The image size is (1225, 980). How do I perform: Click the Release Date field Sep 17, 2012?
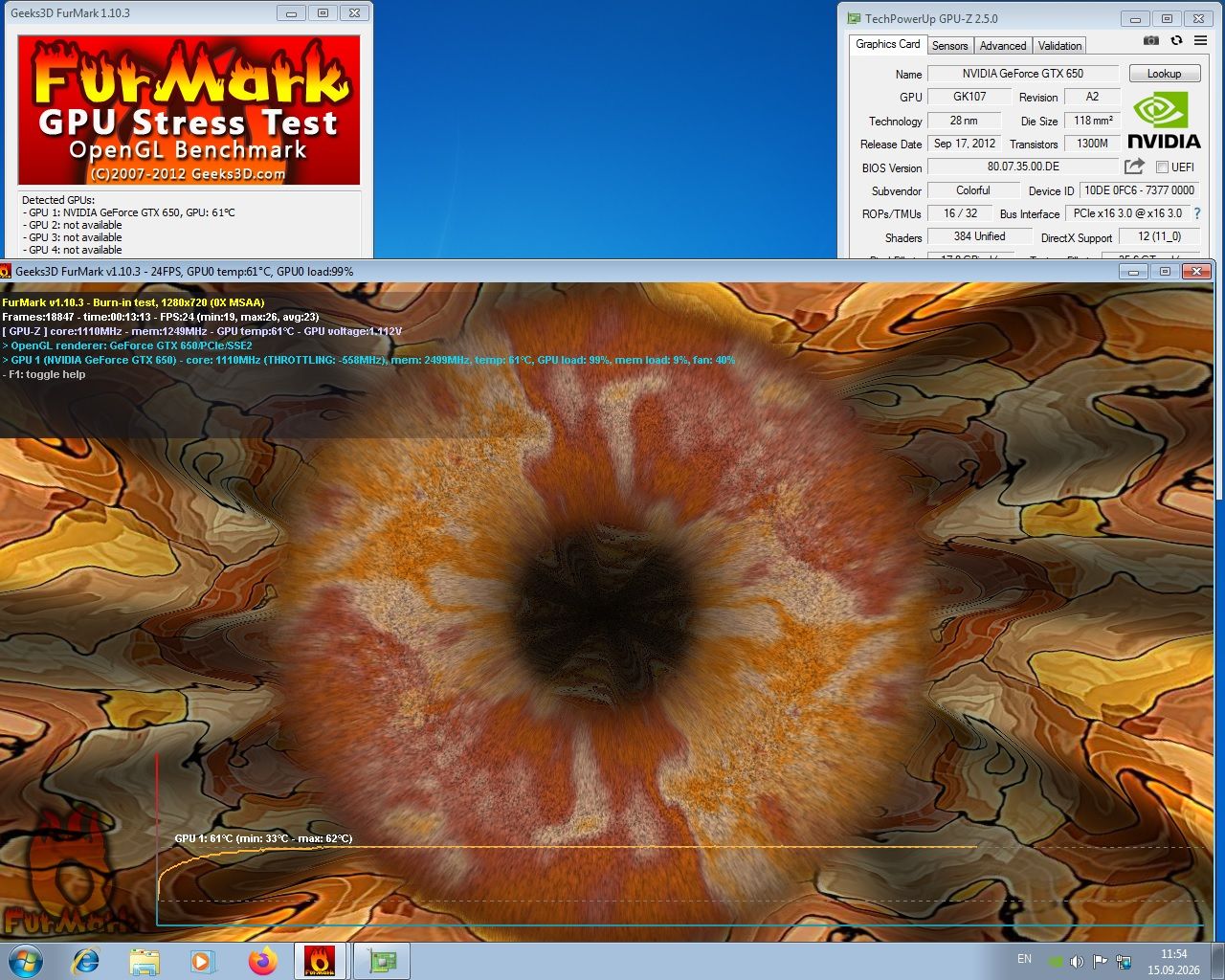pos(965,144)
